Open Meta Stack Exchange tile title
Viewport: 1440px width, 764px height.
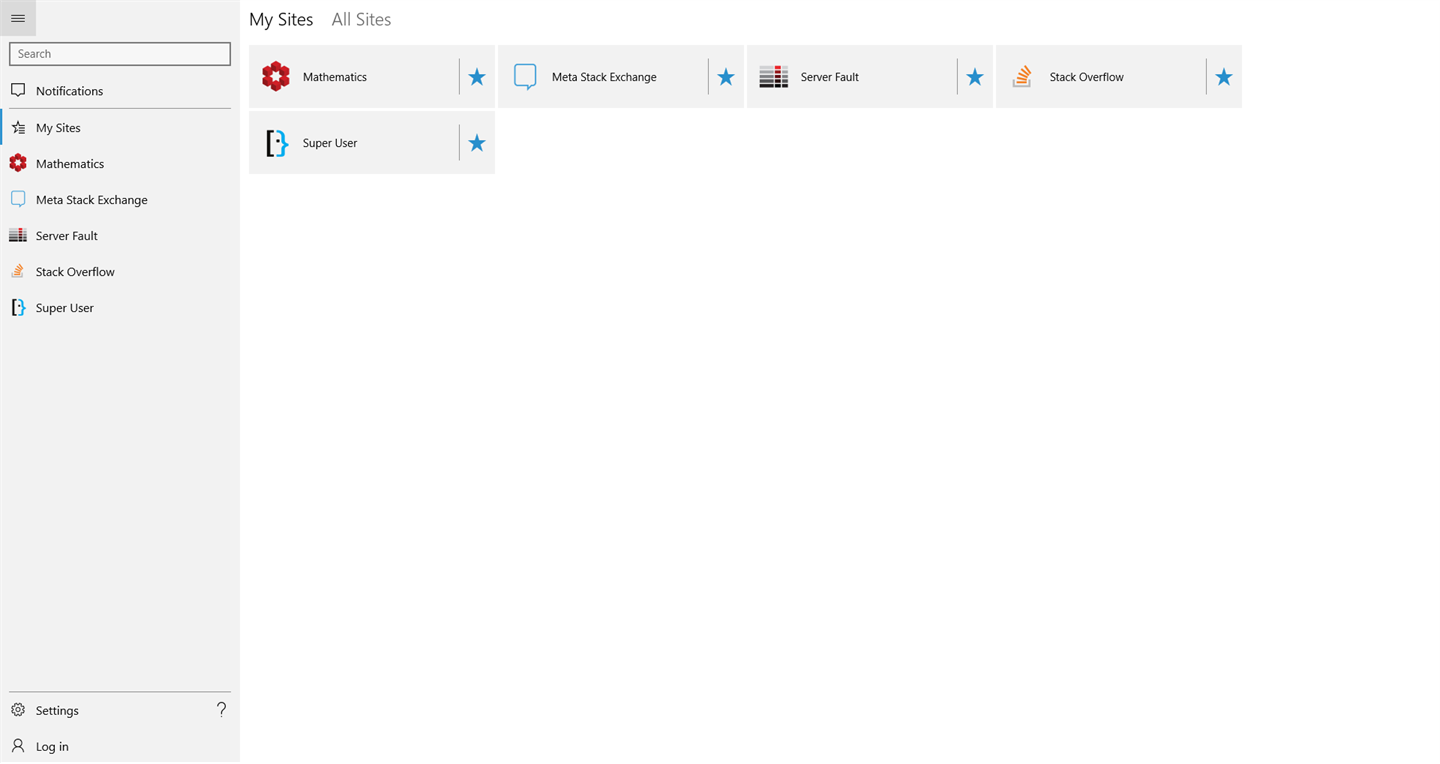pyautogui.click(x=604, y=77)
